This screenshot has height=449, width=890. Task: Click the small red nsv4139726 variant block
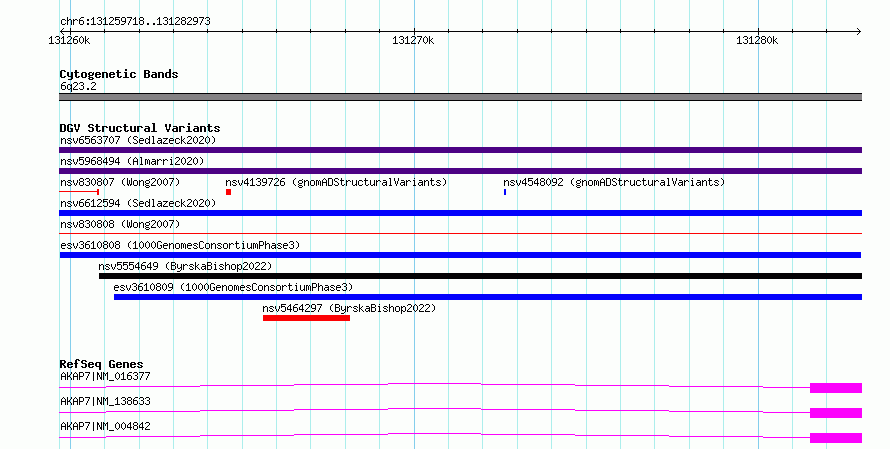[x=228, y=192]
